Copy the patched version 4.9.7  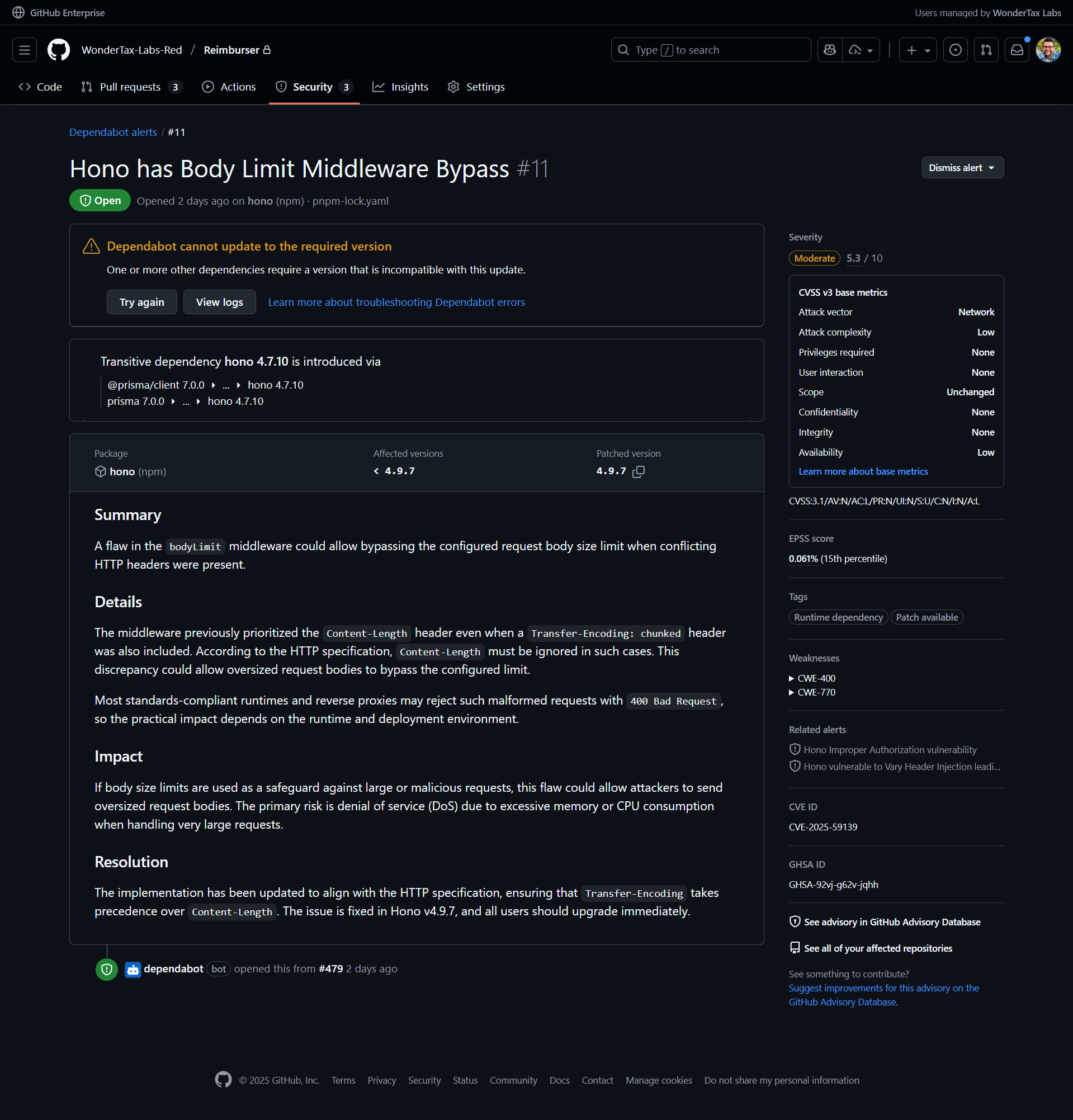pos(639,471)
